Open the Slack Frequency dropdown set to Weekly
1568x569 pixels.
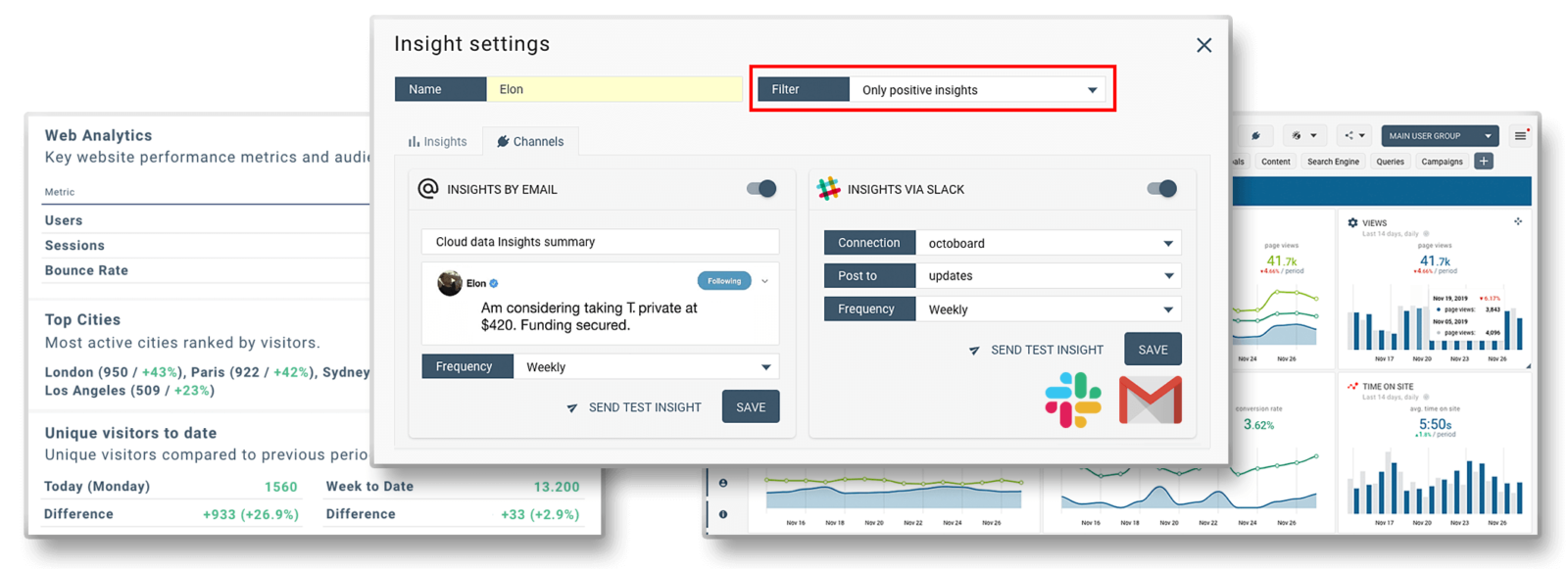[1048, 309]
